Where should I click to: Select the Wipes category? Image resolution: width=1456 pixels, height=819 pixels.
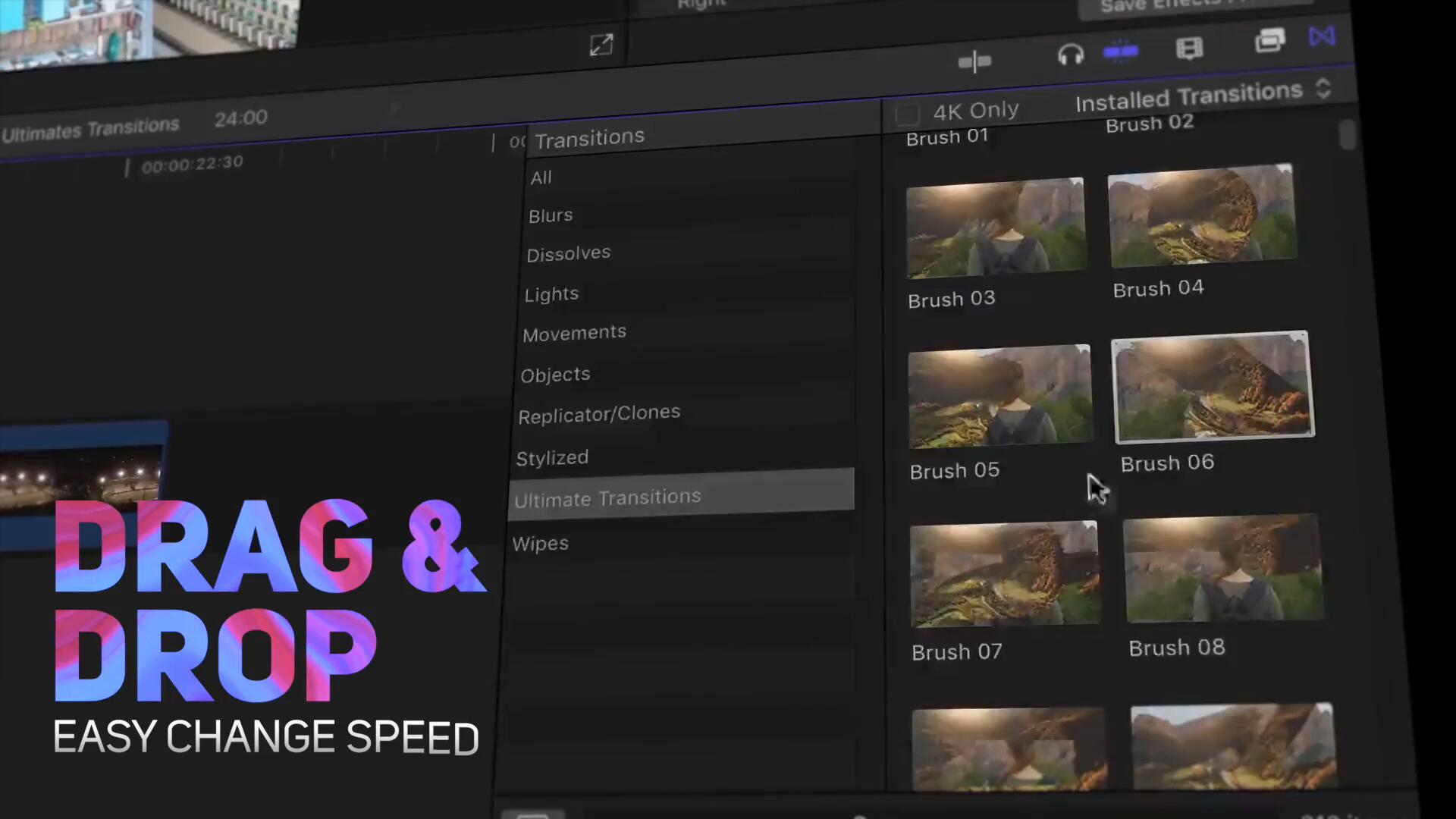click(540, 544)
